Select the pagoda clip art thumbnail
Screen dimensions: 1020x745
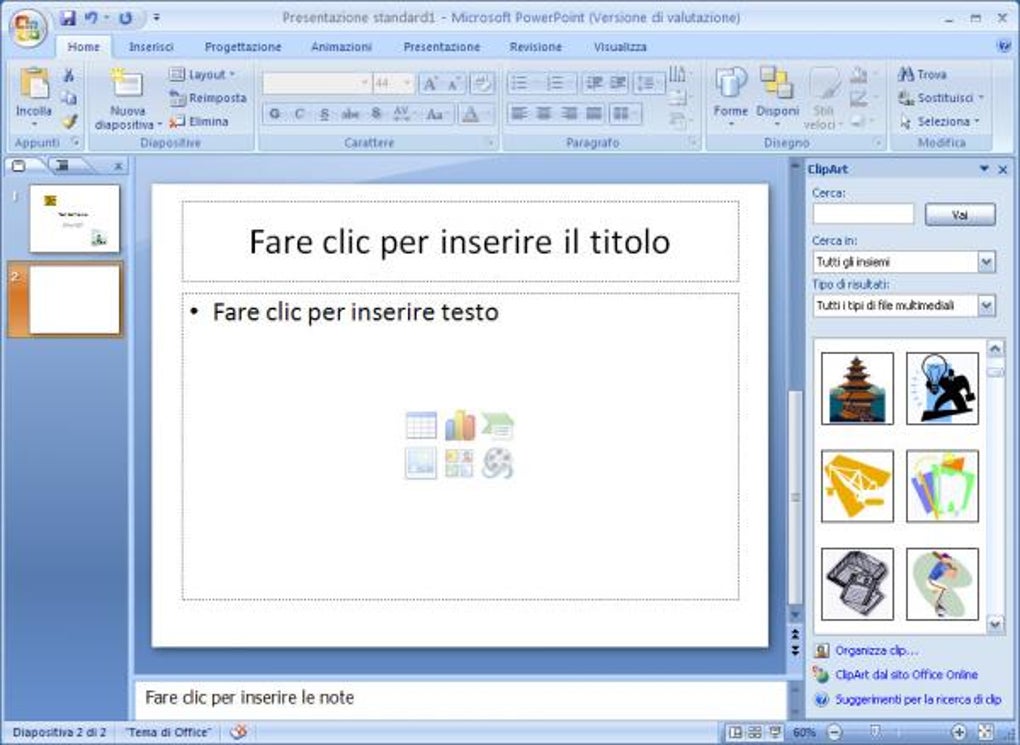click(x=857, y=388)
